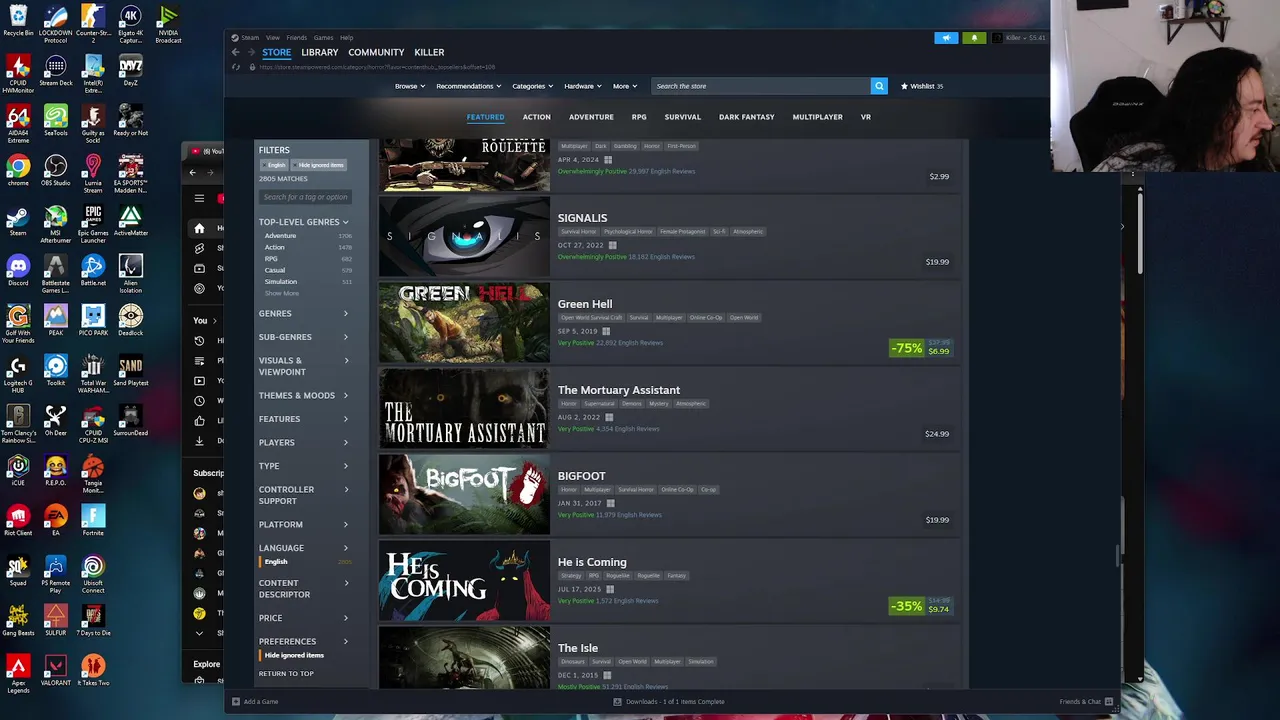Screen dimensions: 1280x720
Task: Uncheck Hide ignored items preference
Action: (294, 655)
